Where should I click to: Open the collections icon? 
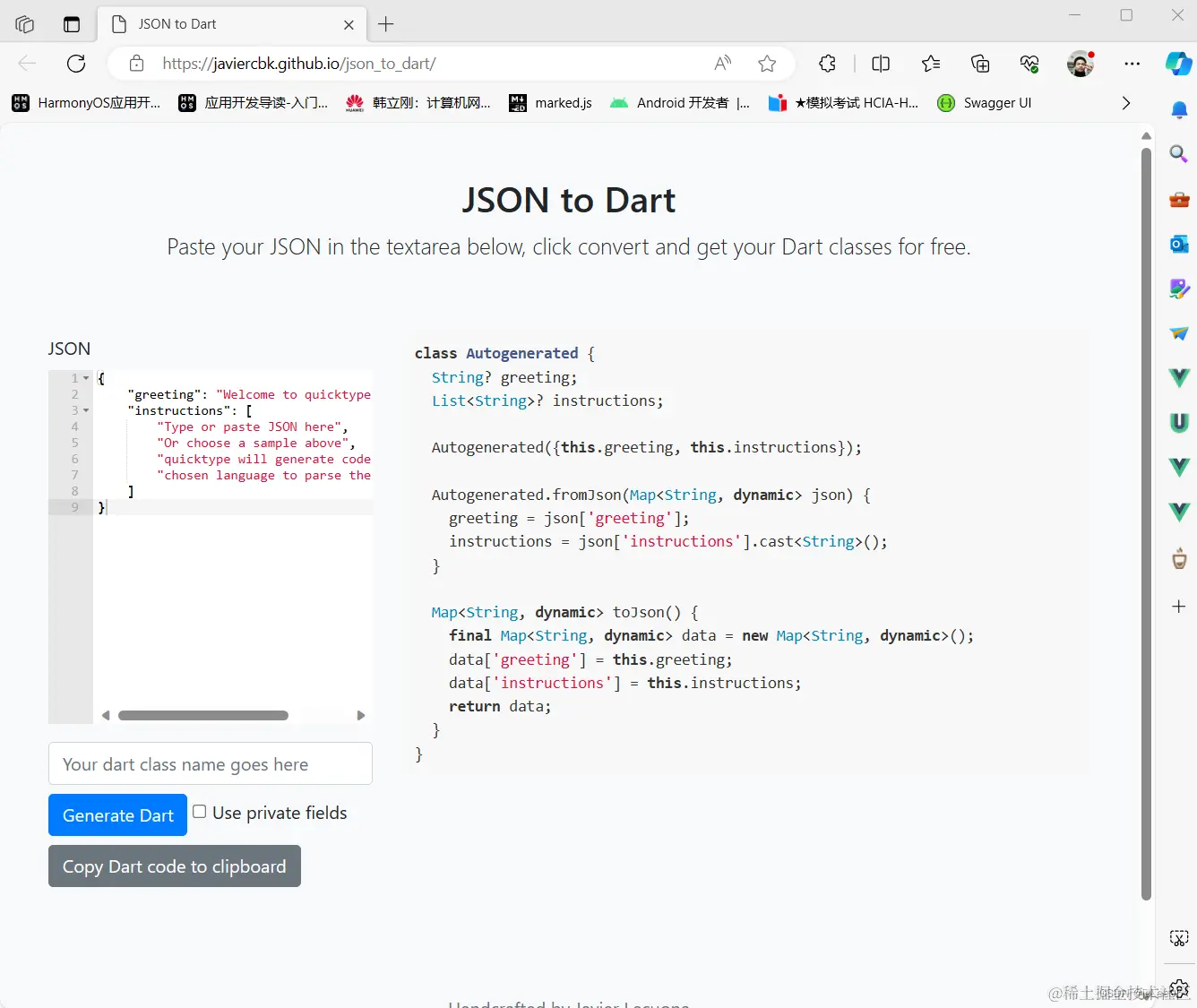point(980,64)
